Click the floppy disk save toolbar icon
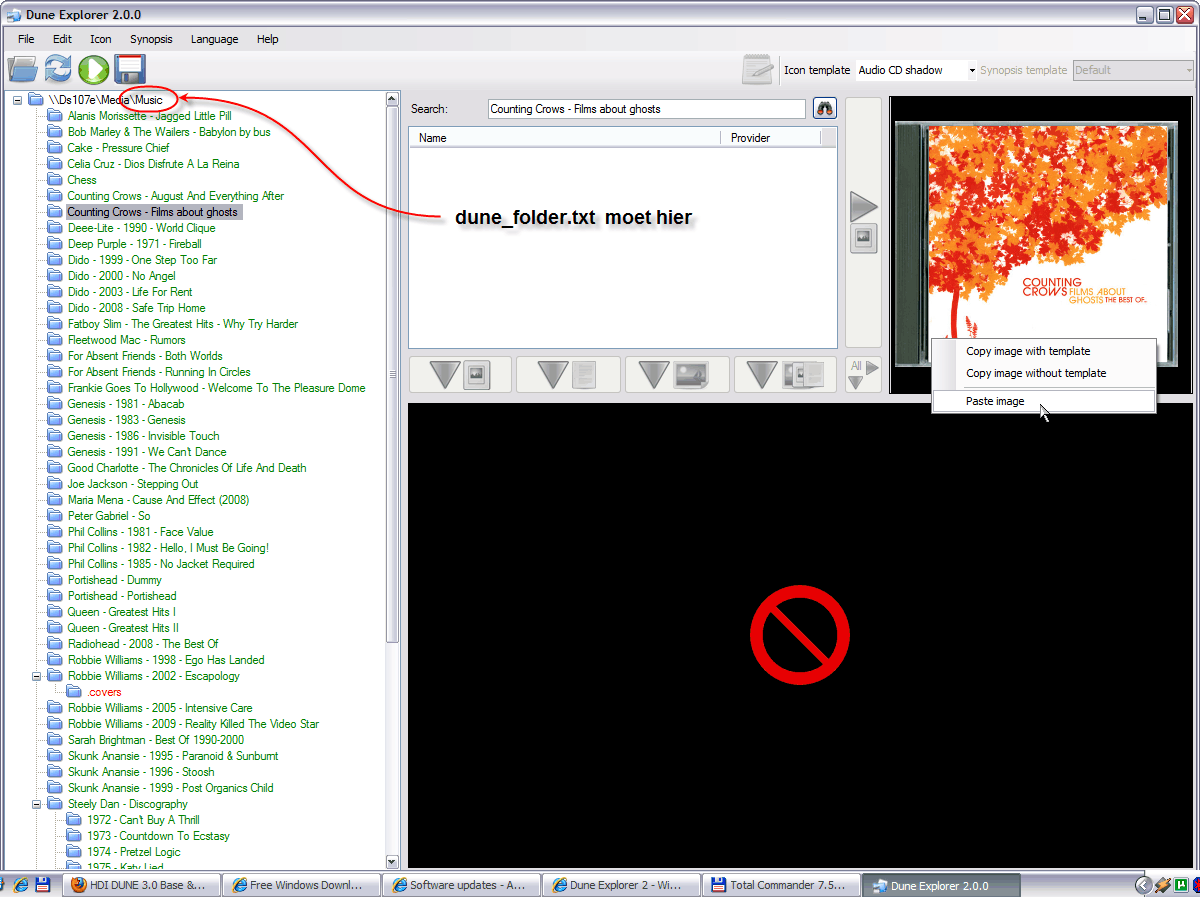The image size is (1200, 897). pos(130,69)
